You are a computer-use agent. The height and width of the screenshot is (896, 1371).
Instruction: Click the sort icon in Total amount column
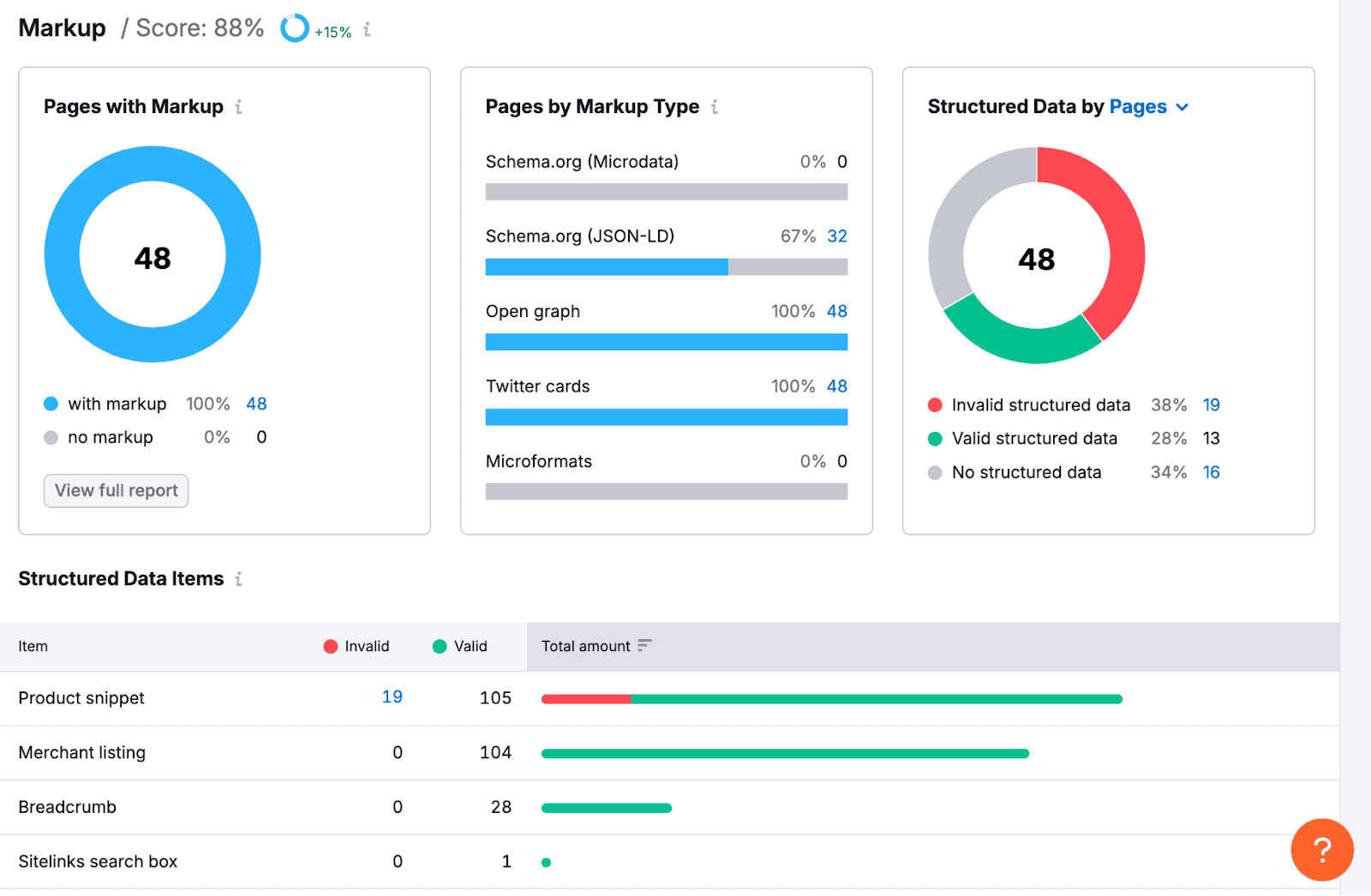tap(644, 646)
